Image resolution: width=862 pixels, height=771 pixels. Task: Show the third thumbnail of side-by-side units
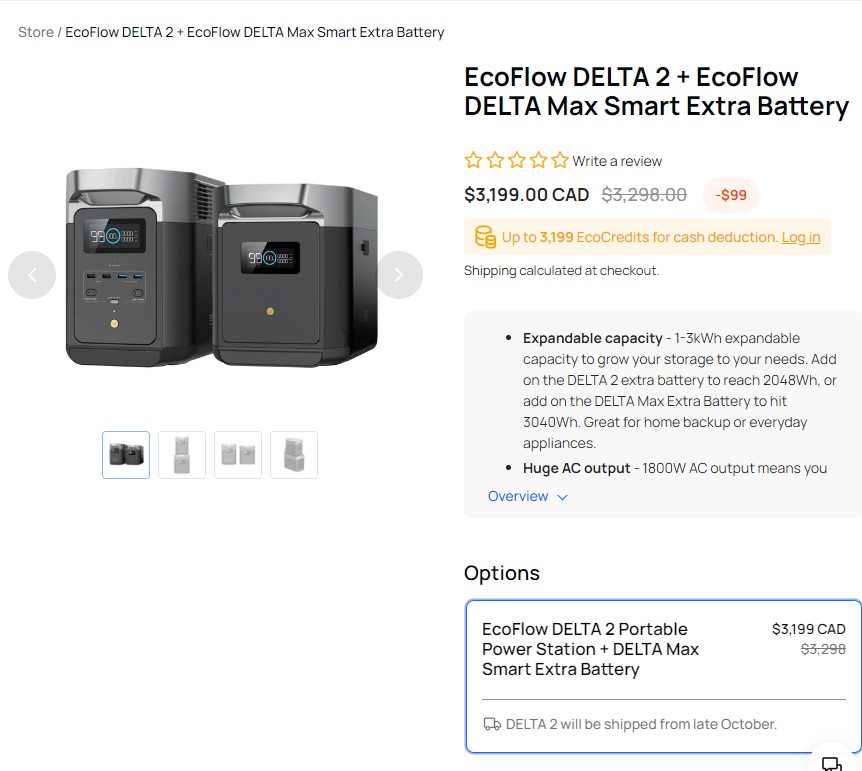238,455
